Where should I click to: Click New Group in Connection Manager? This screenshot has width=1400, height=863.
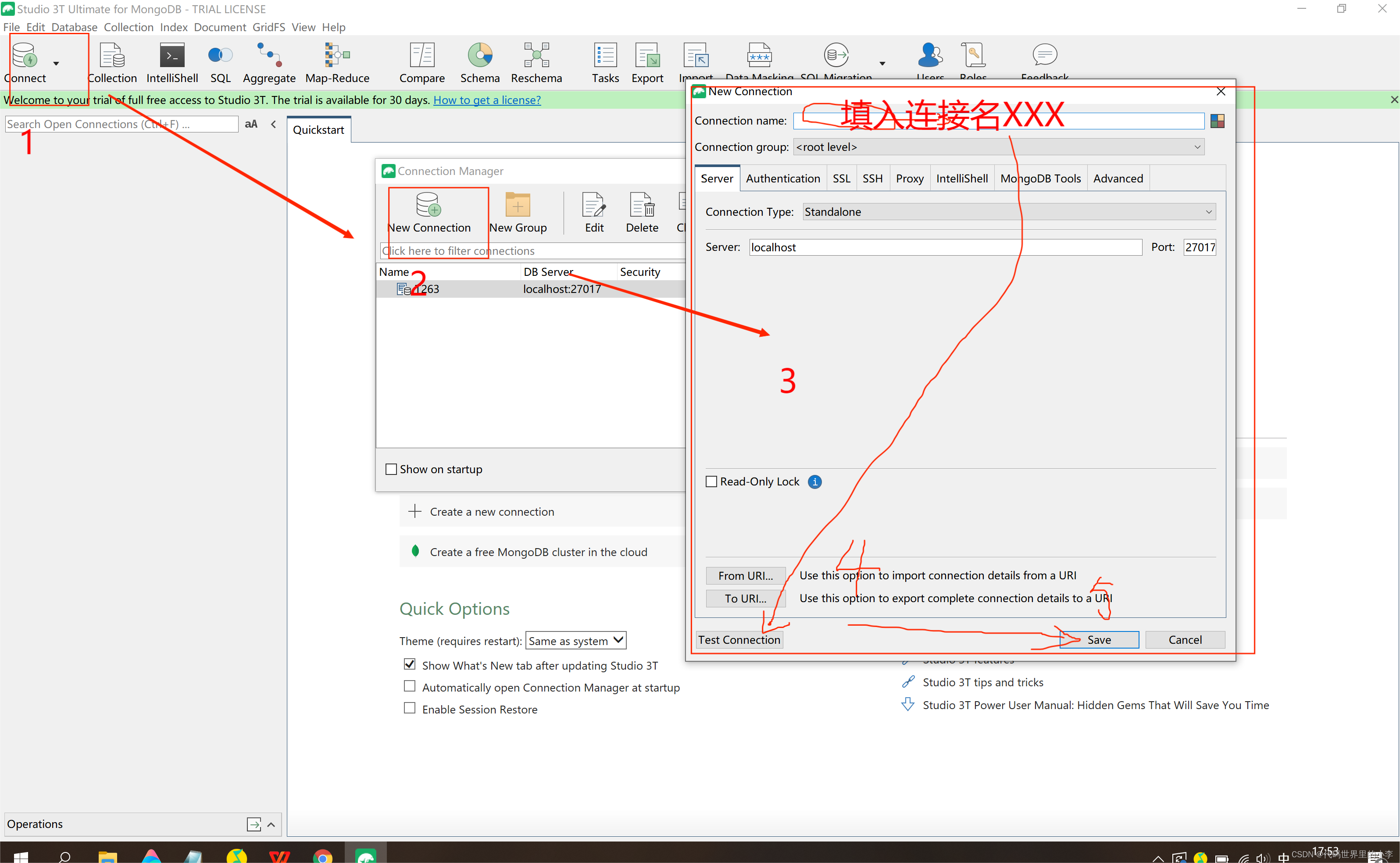[x=518, y=213]
